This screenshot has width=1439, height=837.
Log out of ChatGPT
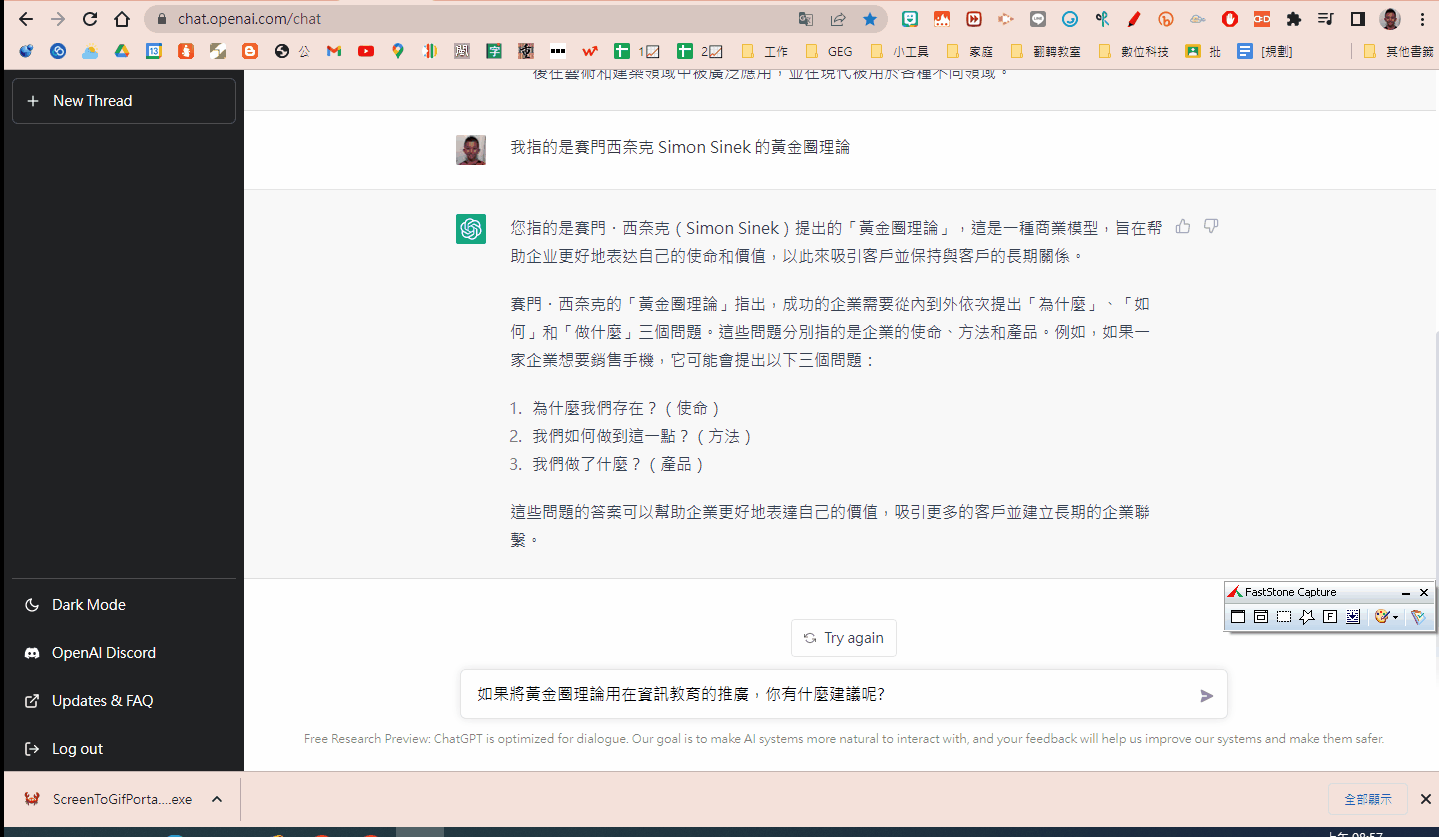(x=123, y=749)
